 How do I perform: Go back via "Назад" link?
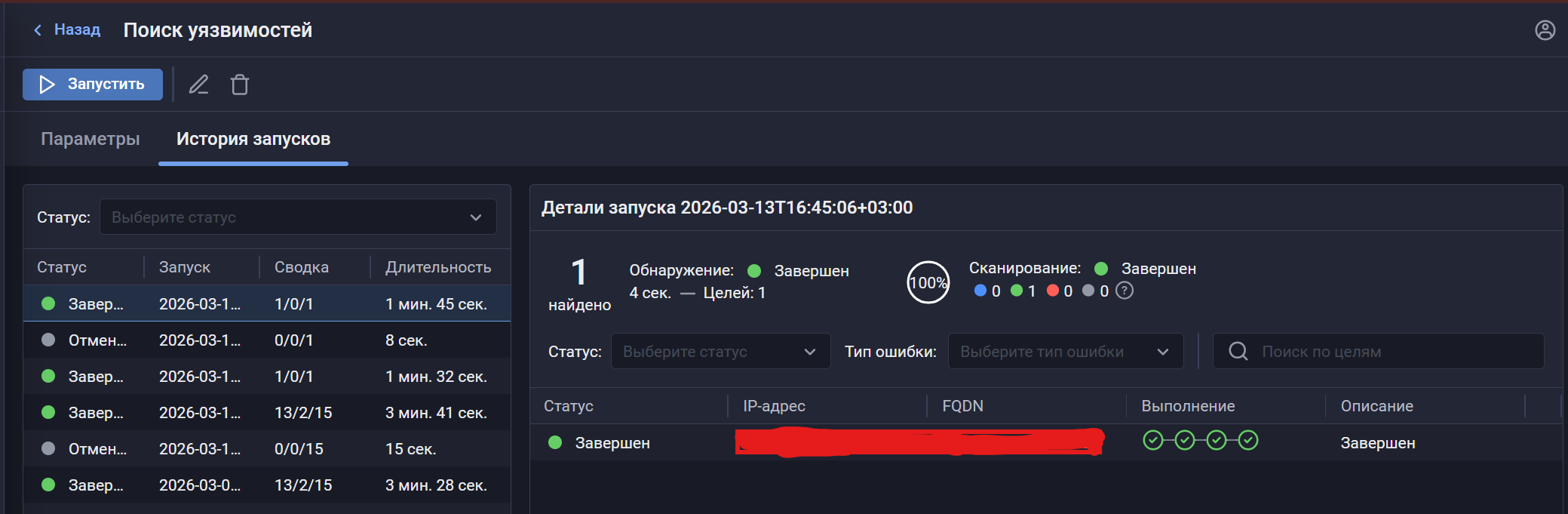pyautogui.click(x=68, y=30)
